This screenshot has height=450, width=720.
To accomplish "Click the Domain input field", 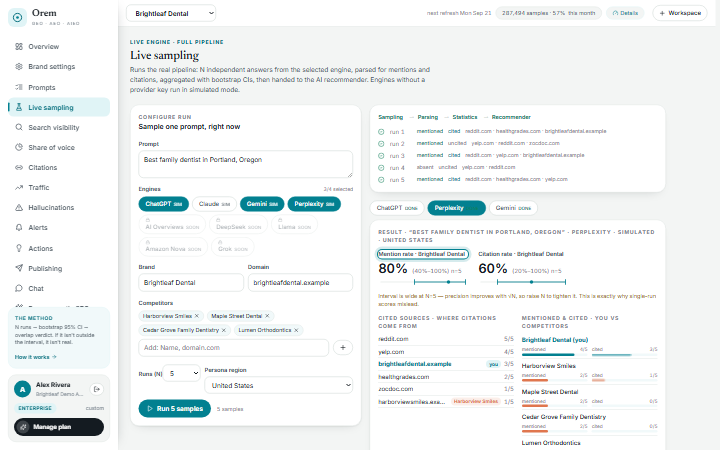I will point(300,282).
